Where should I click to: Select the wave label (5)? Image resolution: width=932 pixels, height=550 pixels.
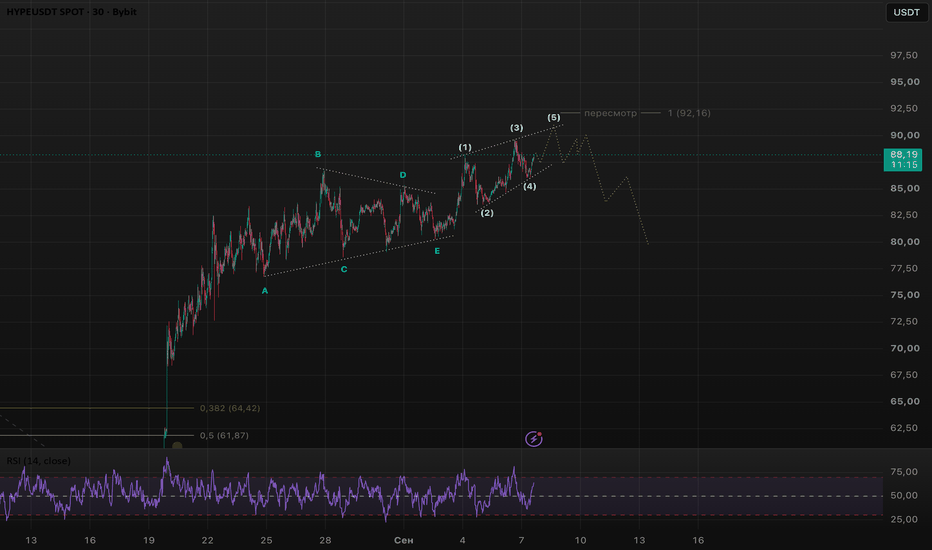553,117
